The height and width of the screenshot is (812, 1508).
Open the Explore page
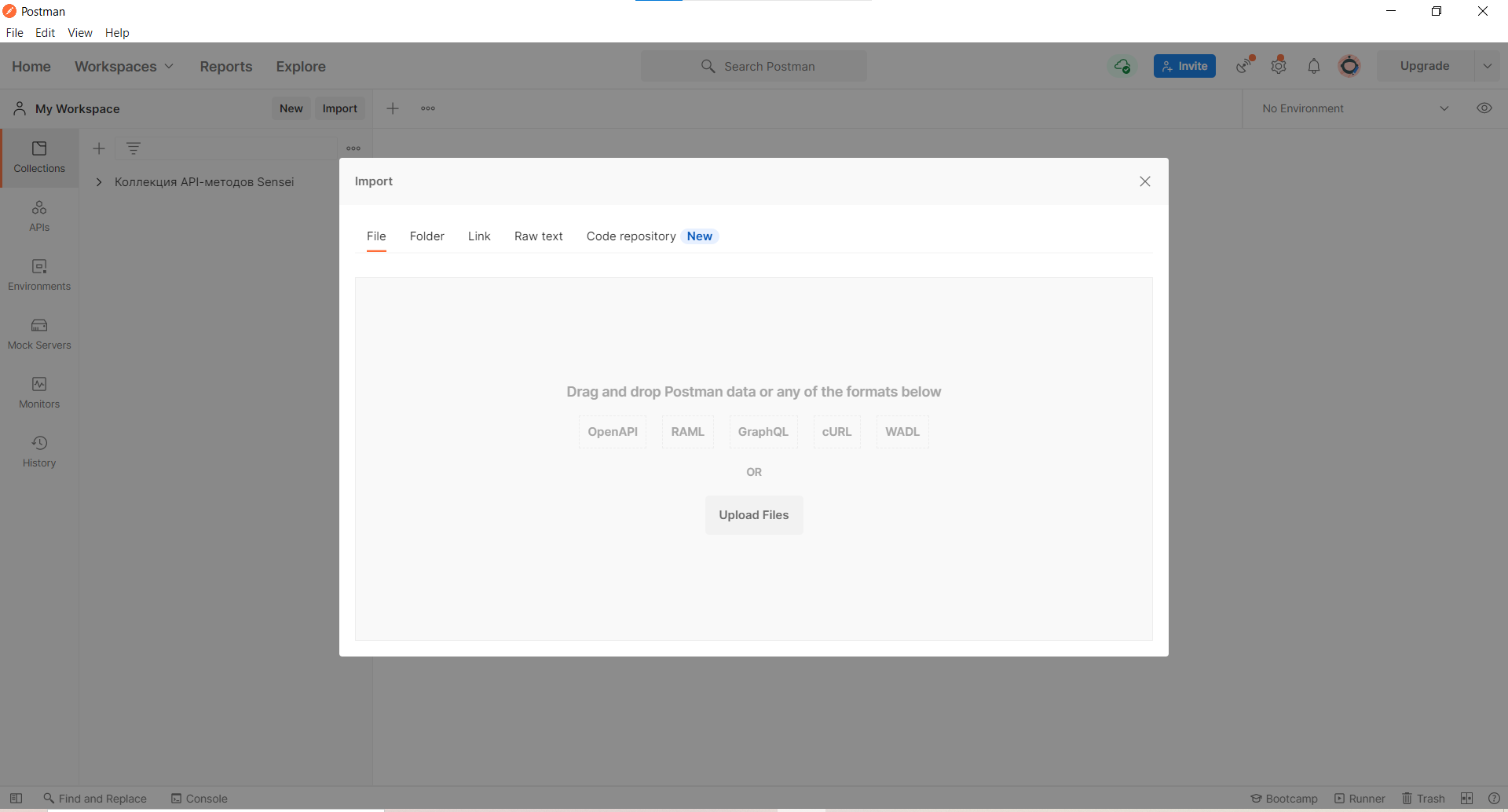point(301,67)
